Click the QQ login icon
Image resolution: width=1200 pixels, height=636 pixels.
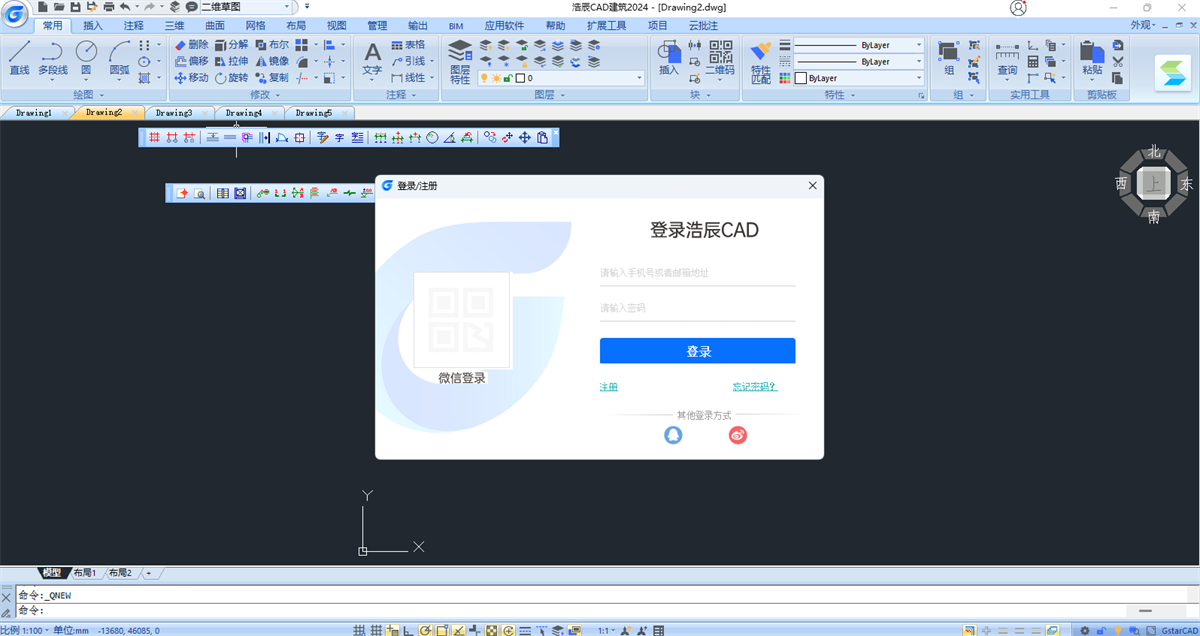pyautogui.click(x=674, y=435)
